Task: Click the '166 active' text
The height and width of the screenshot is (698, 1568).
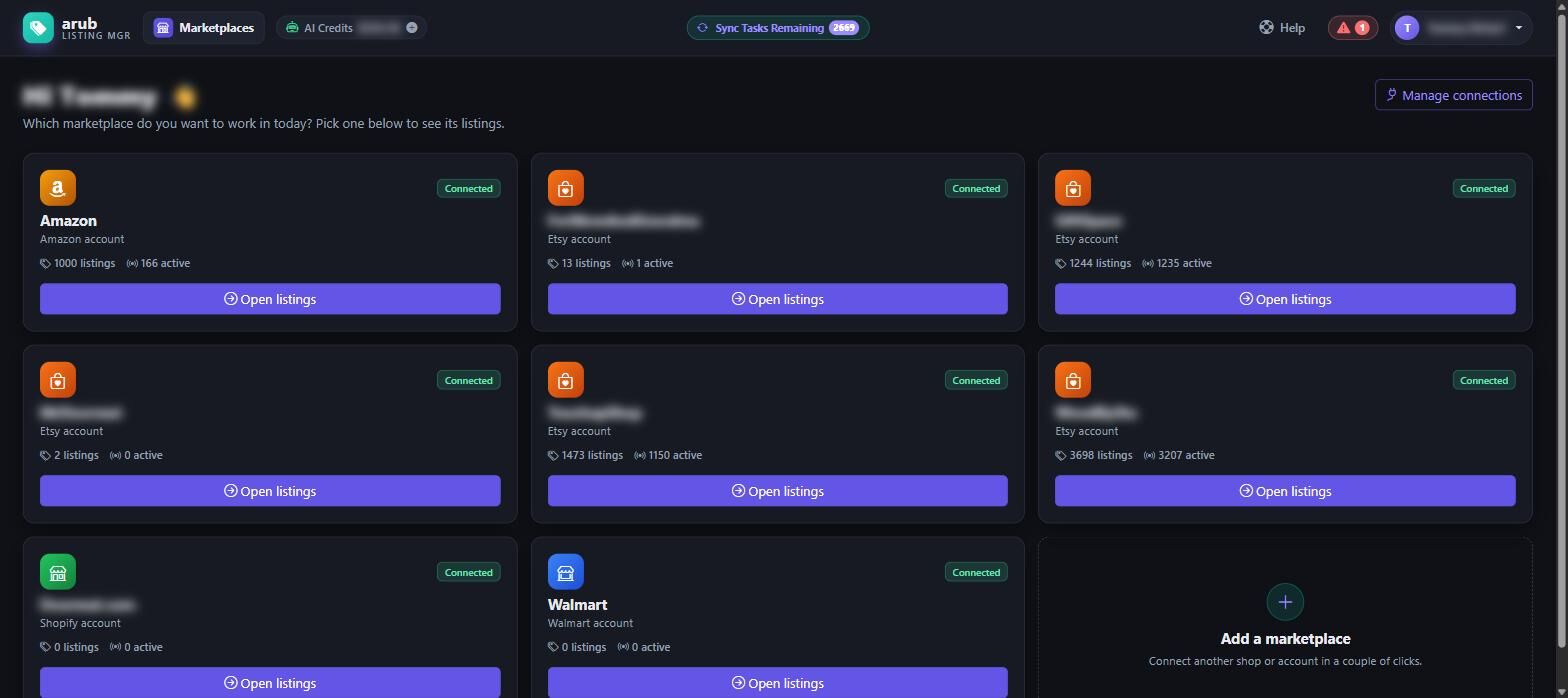Action: [x=165, y=263]
